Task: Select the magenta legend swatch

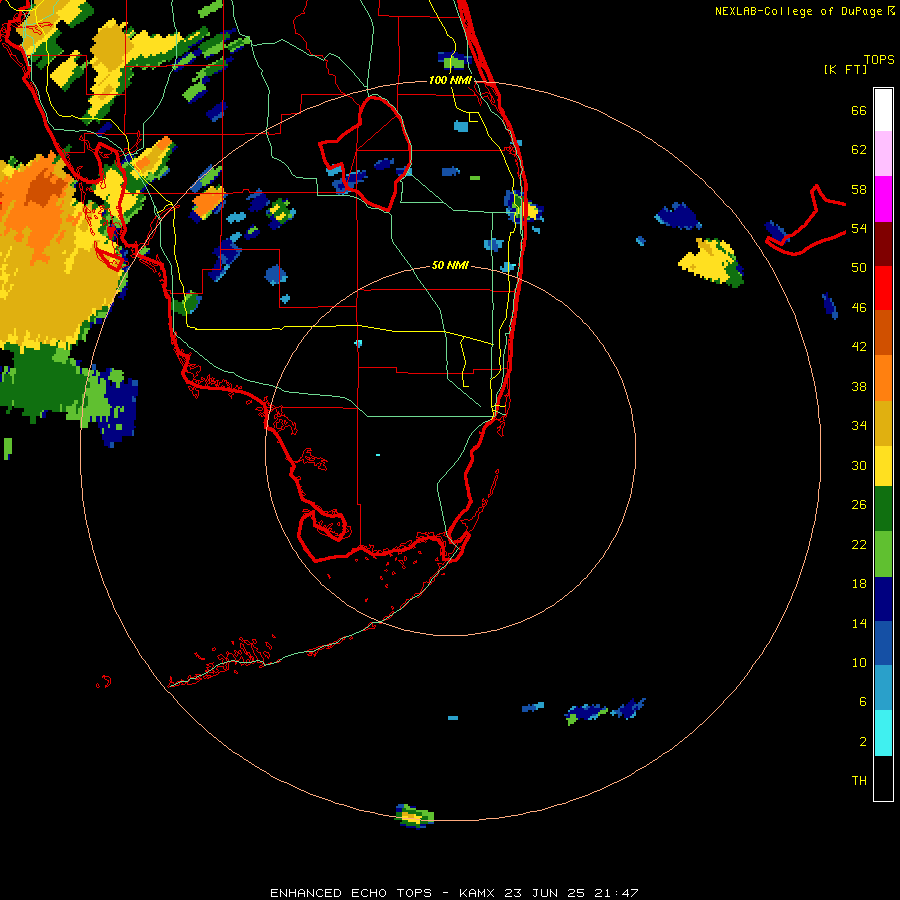Action: coord(883,198)
